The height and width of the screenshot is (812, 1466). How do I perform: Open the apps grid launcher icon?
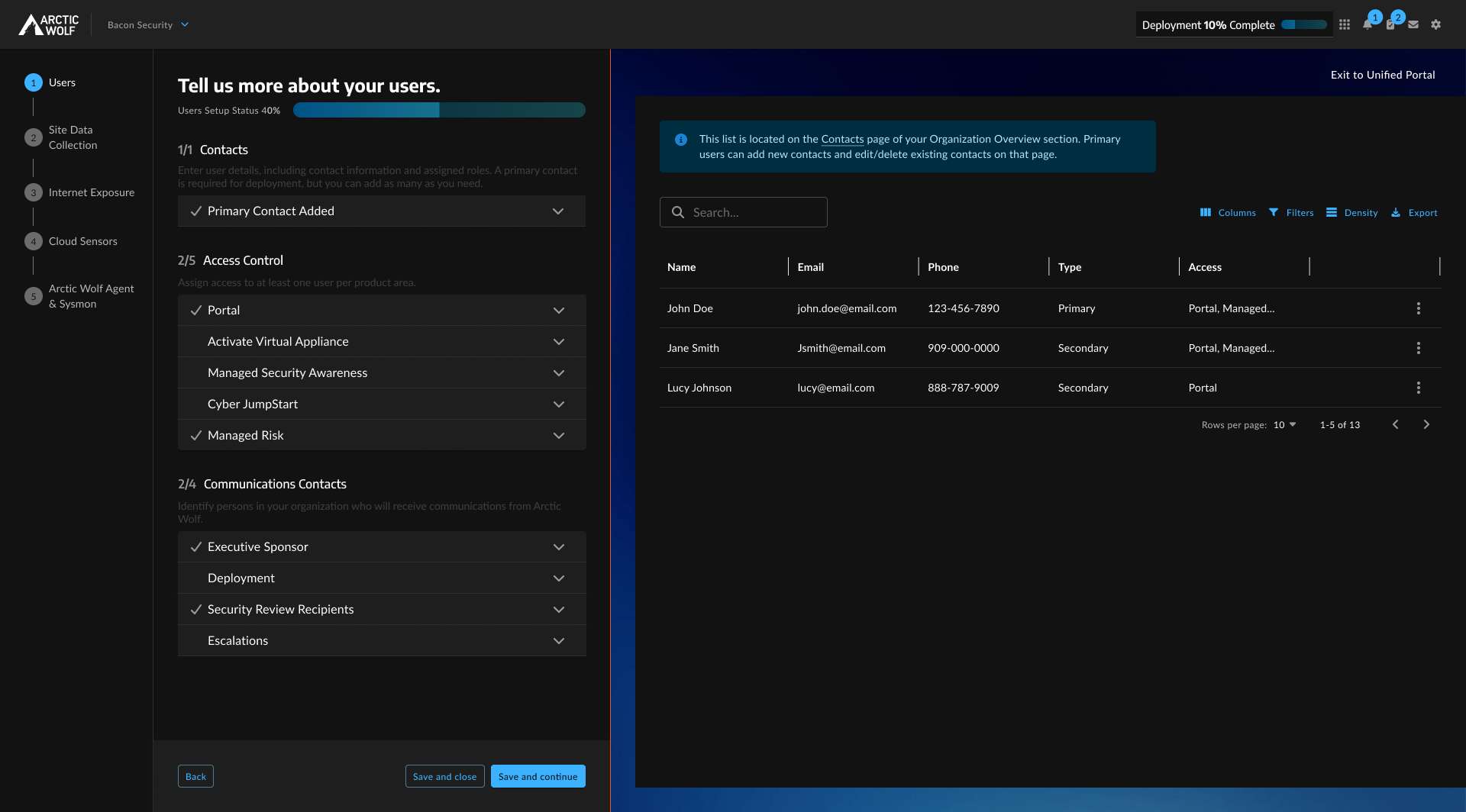[x=1345, y=24]
